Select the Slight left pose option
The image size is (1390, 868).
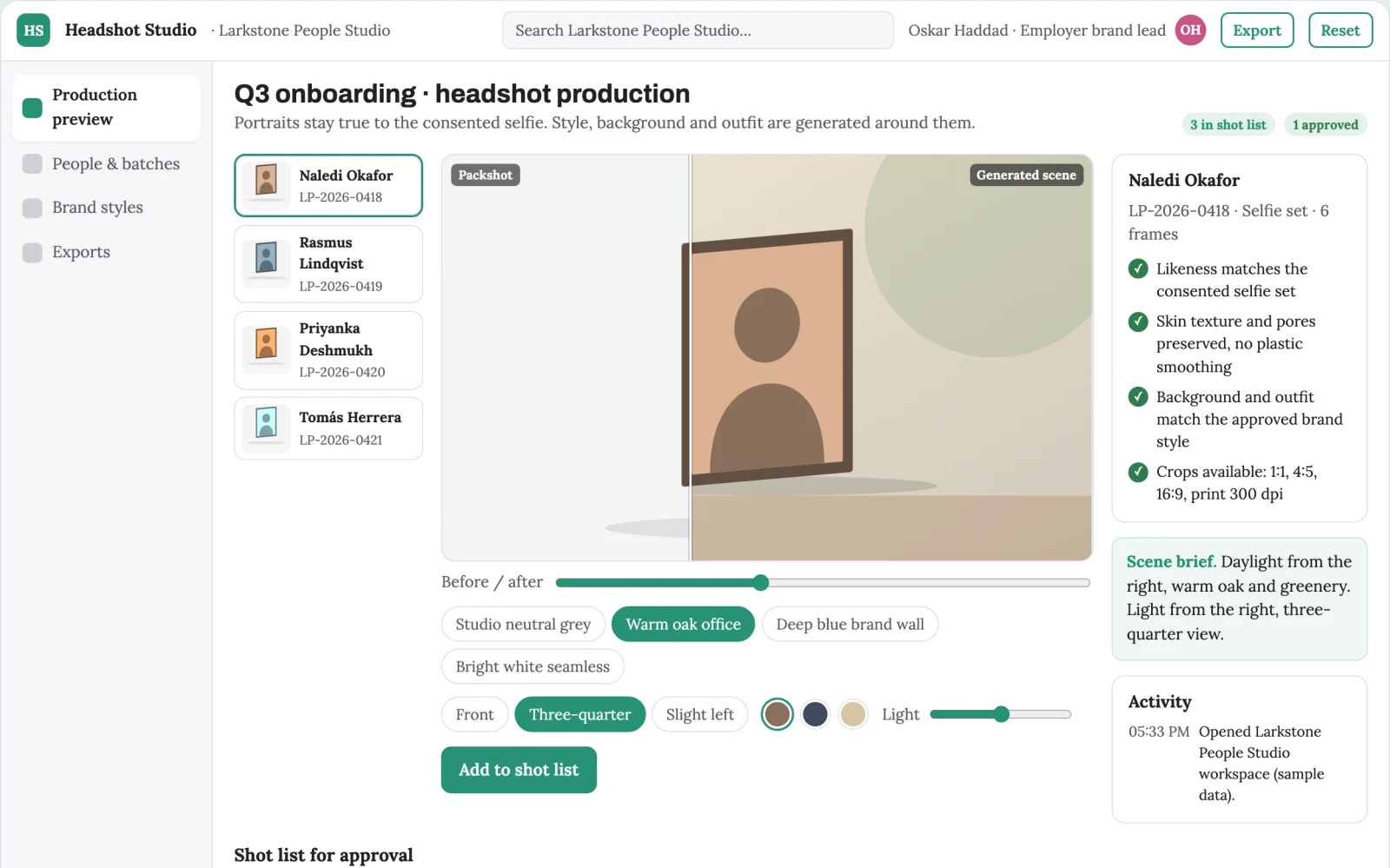tap(699, 714)
